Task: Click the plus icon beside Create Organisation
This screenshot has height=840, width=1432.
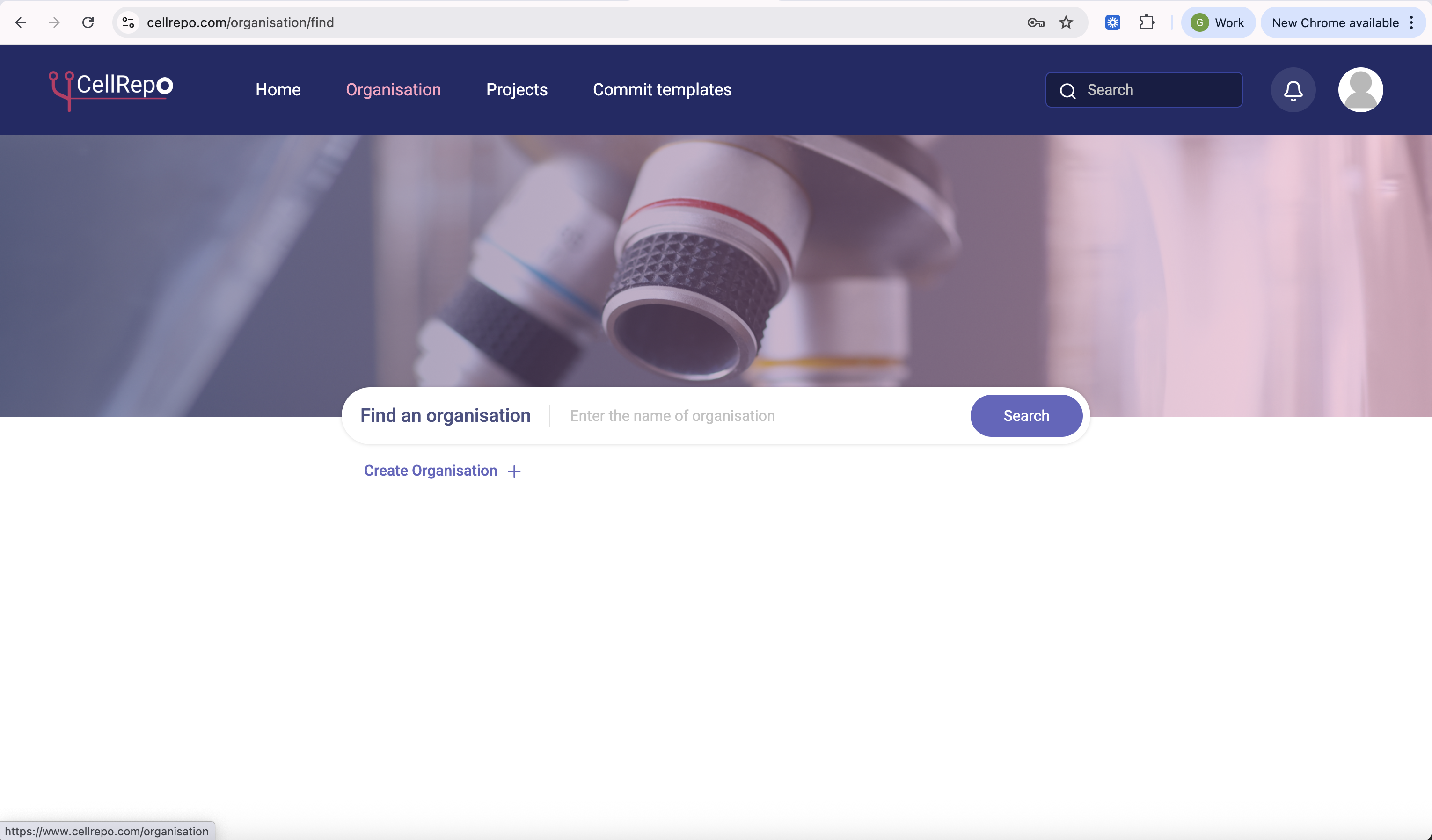Action: 514,471
